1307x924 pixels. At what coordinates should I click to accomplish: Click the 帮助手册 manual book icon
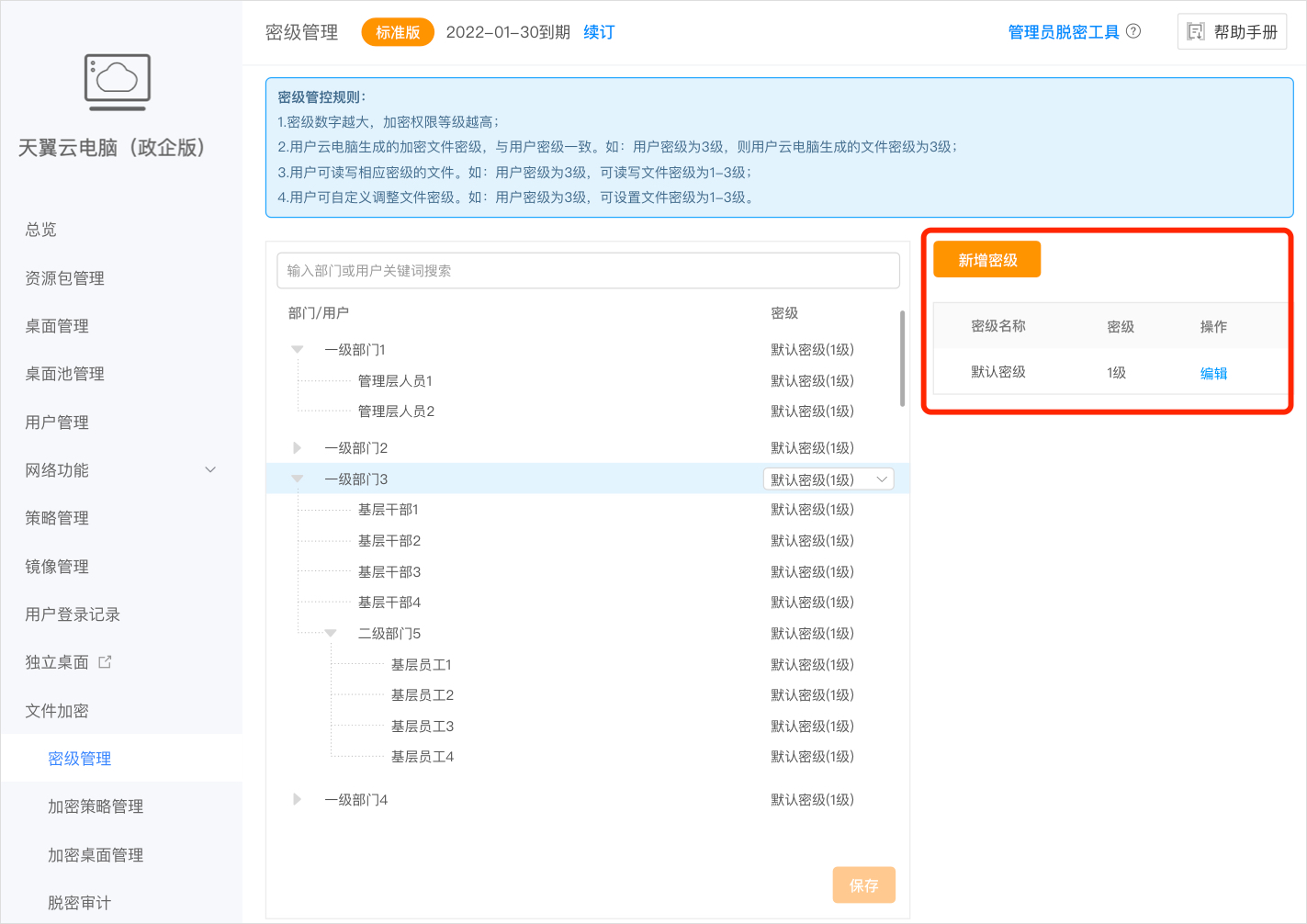[1197, 31]
